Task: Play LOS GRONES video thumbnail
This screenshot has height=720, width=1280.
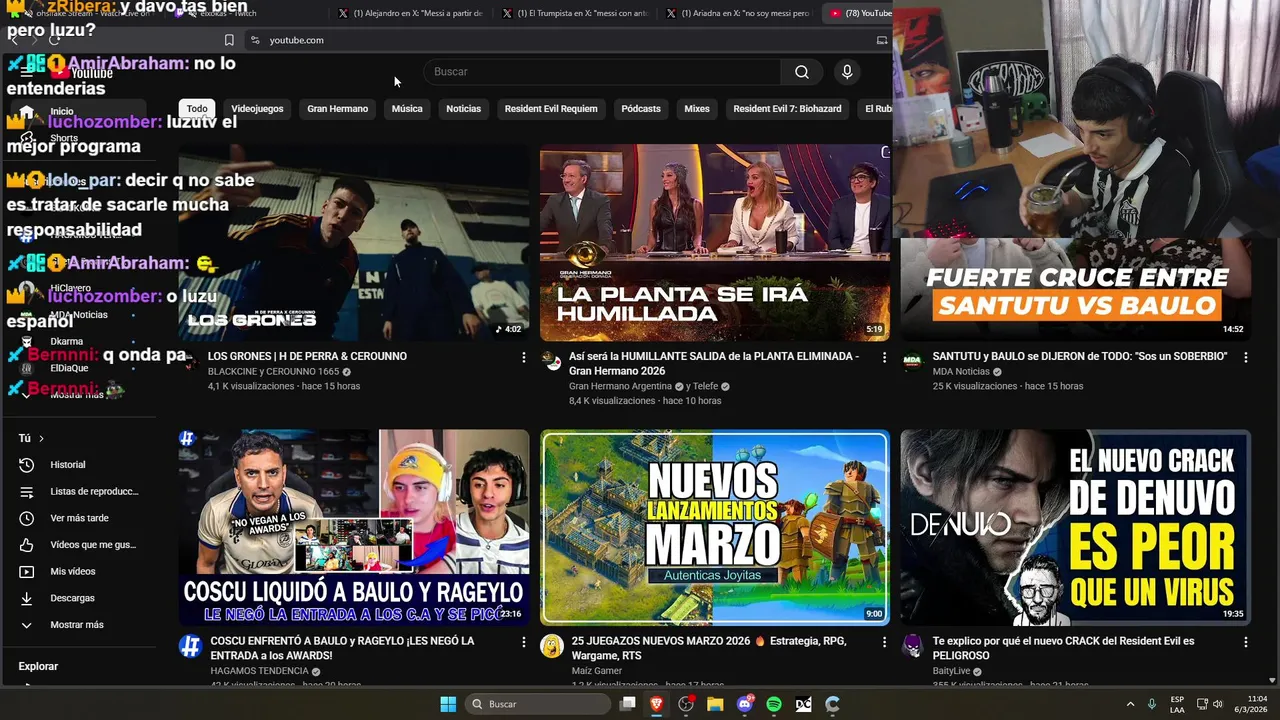Action: [x=354, y=242]
